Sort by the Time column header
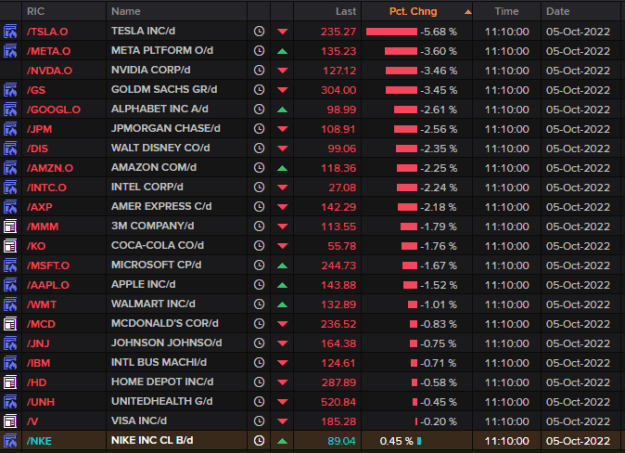Viewport: 625px width, 453px height. 507,11
